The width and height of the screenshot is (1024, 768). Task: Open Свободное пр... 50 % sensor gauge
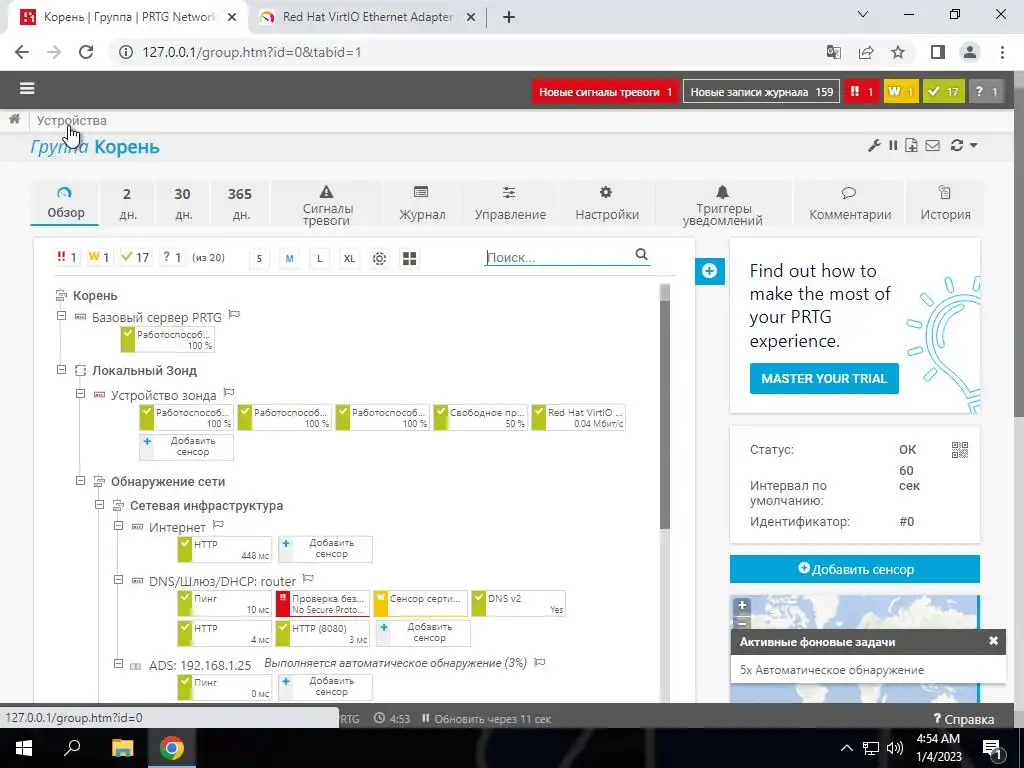480,418
